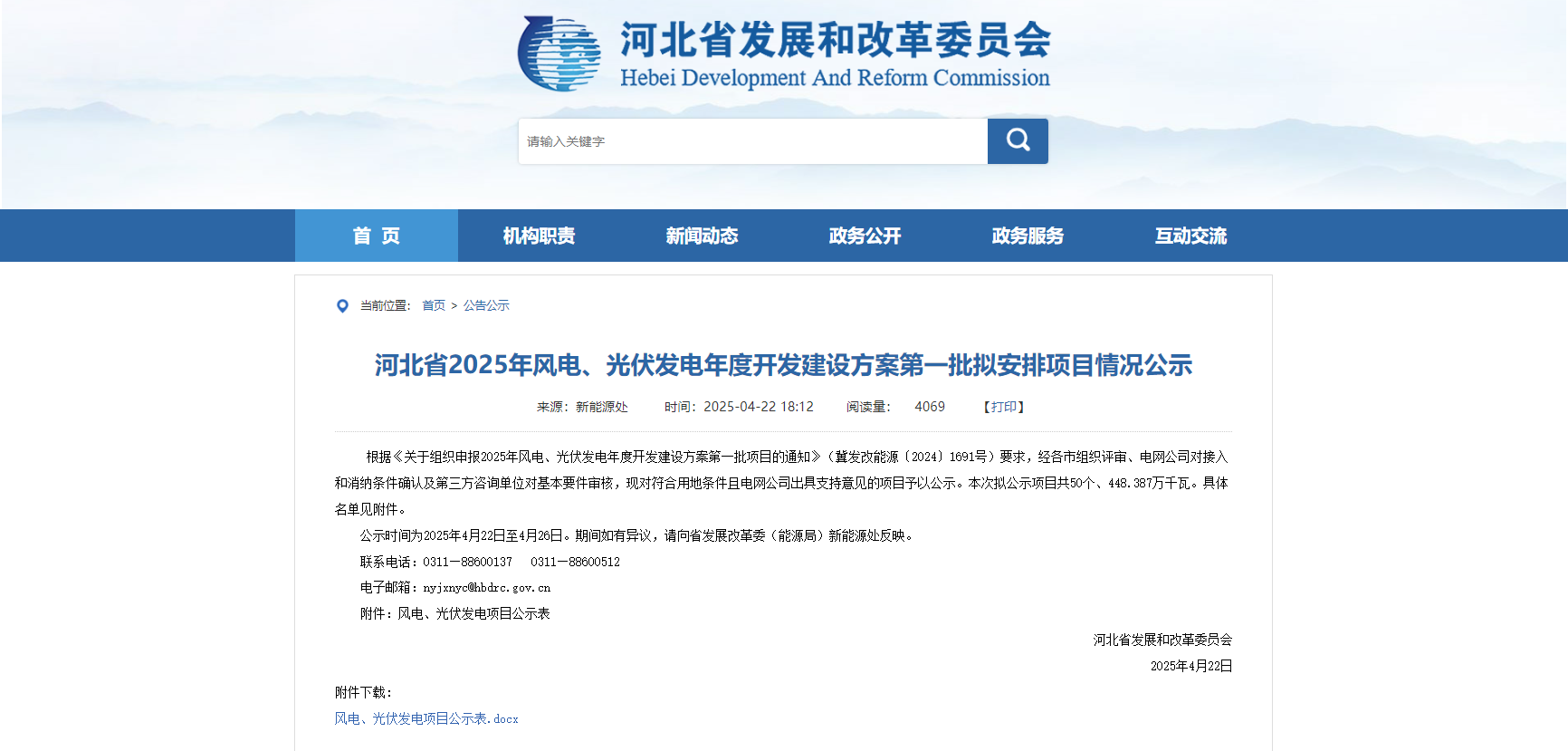Viewport: 1568px width, 751px height.
Task: Click the article title heading
Action: click(x=783, y=365)
